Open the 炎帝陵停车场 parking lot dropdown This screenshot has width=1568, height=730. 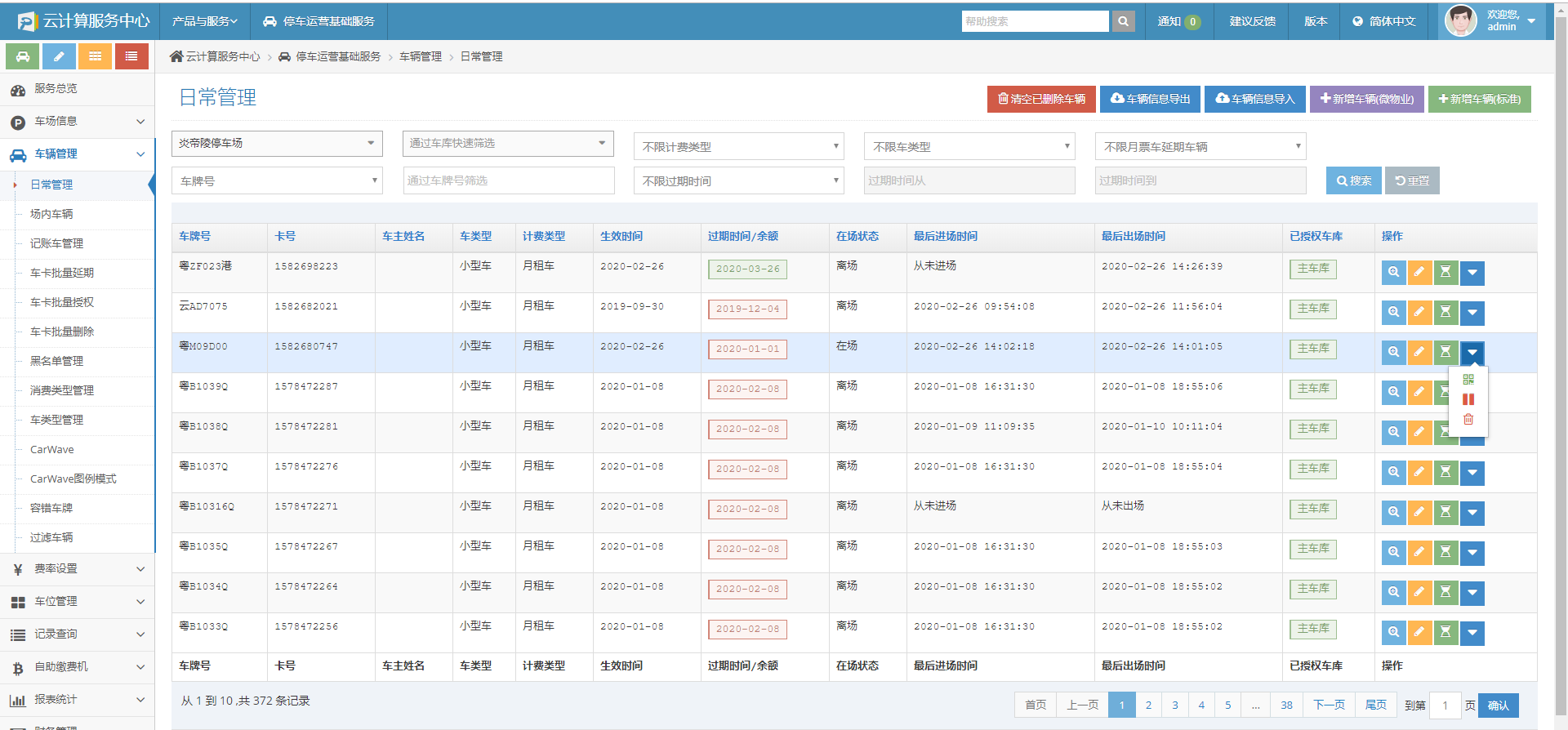click(277, 143)
